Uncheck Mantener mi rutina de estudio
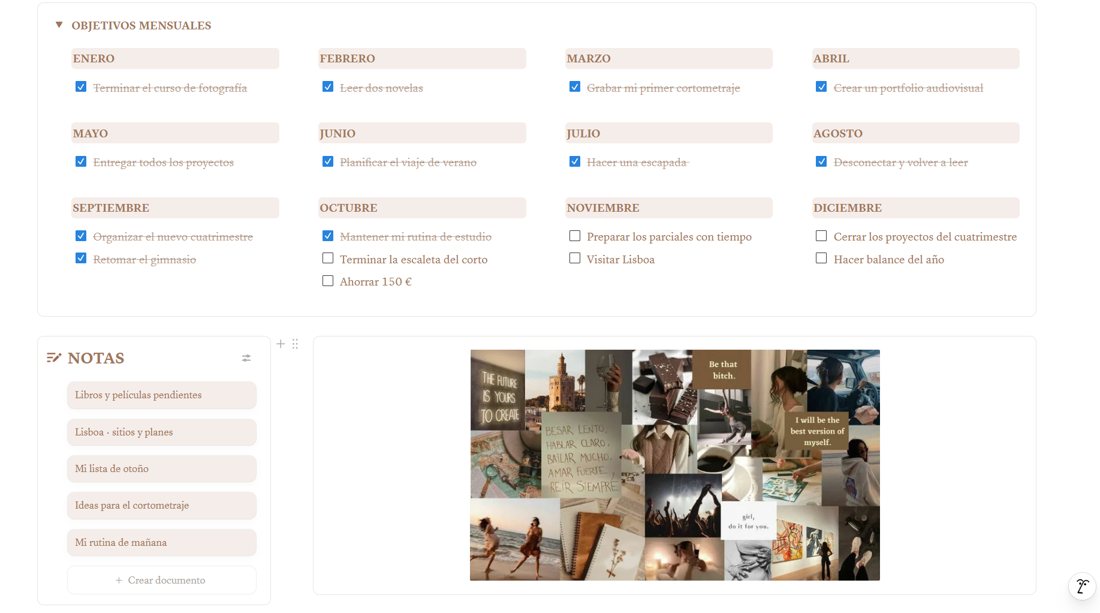Screen dimensions: 1100x613 coord(328,236)
